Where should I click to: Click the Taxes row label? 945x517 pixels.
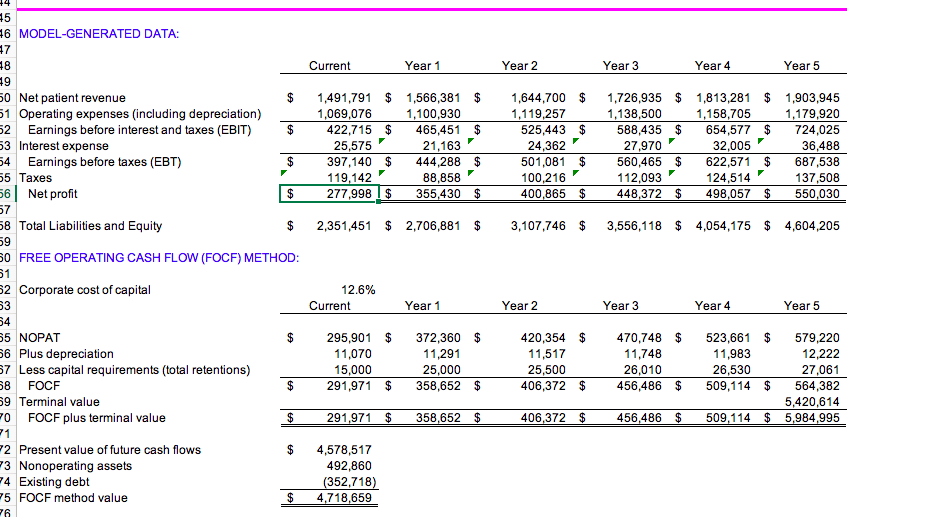pyautogui.click(x=36, y=178)
